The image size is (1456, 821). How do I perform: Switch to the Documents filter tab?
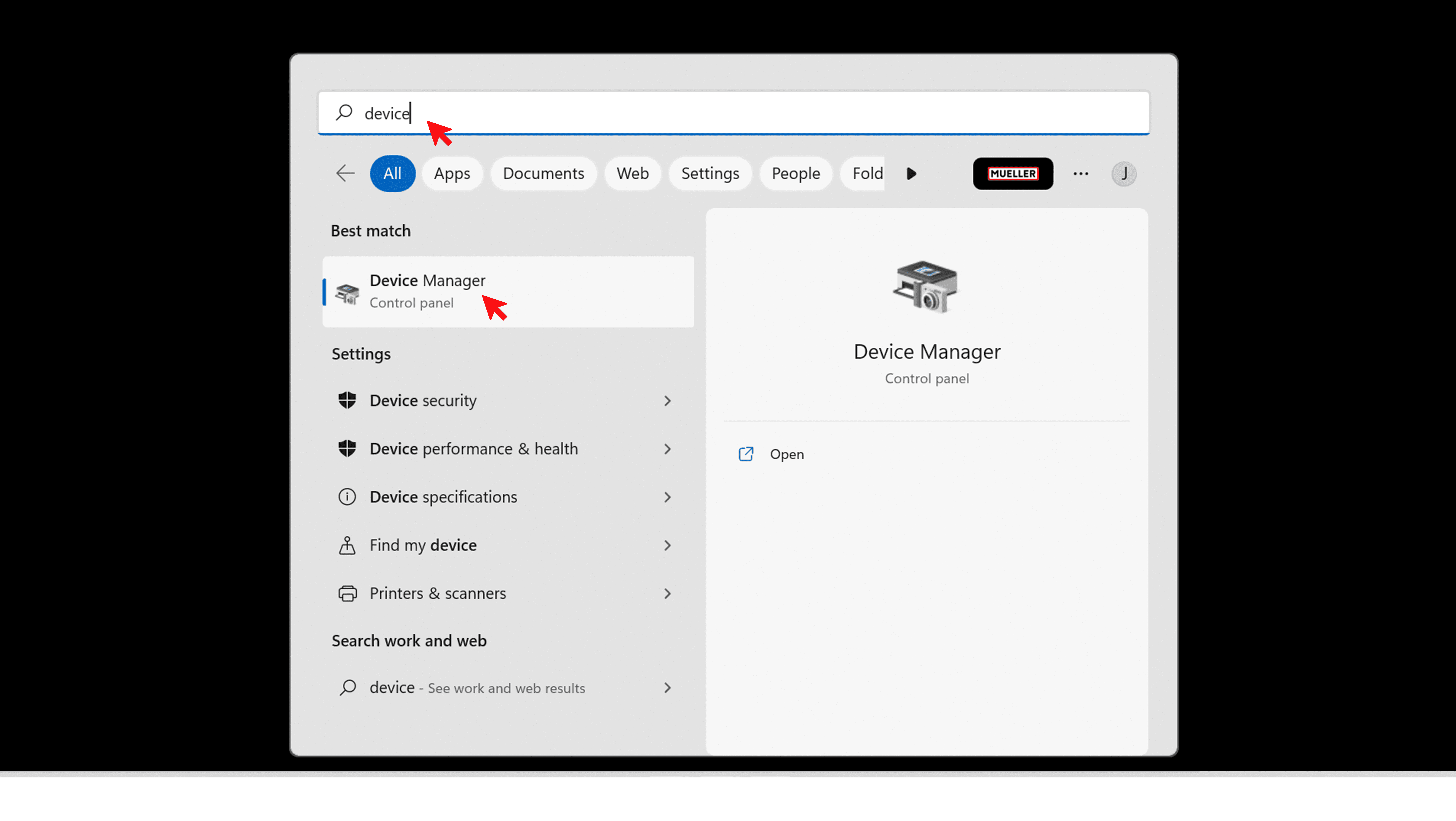click(x=543, y=173)
